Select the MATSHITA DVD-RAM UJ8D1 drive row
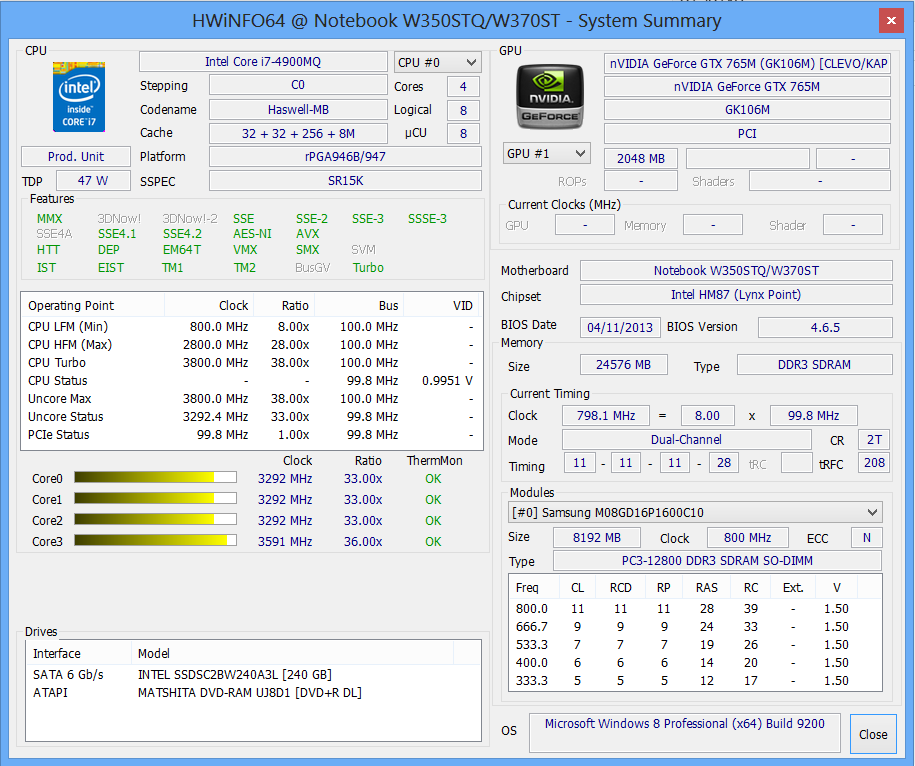This screenshot has width=915, height=766. coord(253,692)
